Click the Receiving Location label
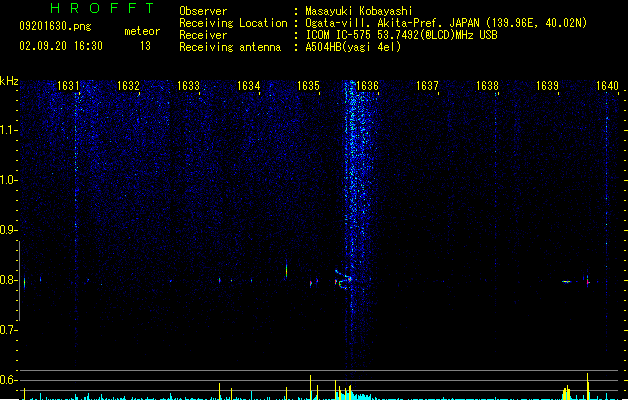 (x=233, y=23)
